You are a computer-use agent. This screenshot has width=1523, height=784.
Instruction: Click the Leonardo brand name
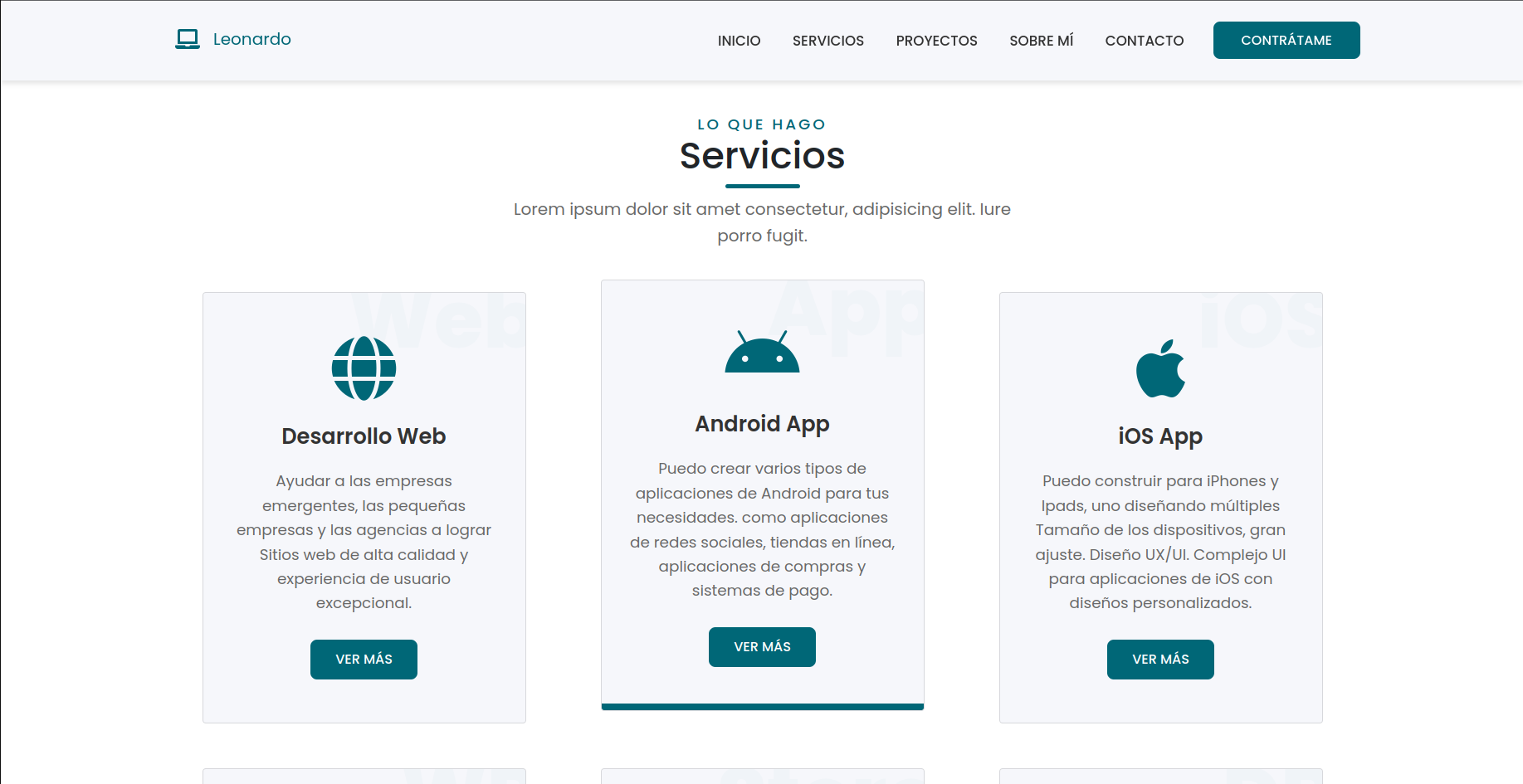pyautogui.click(x=251, y=39)
